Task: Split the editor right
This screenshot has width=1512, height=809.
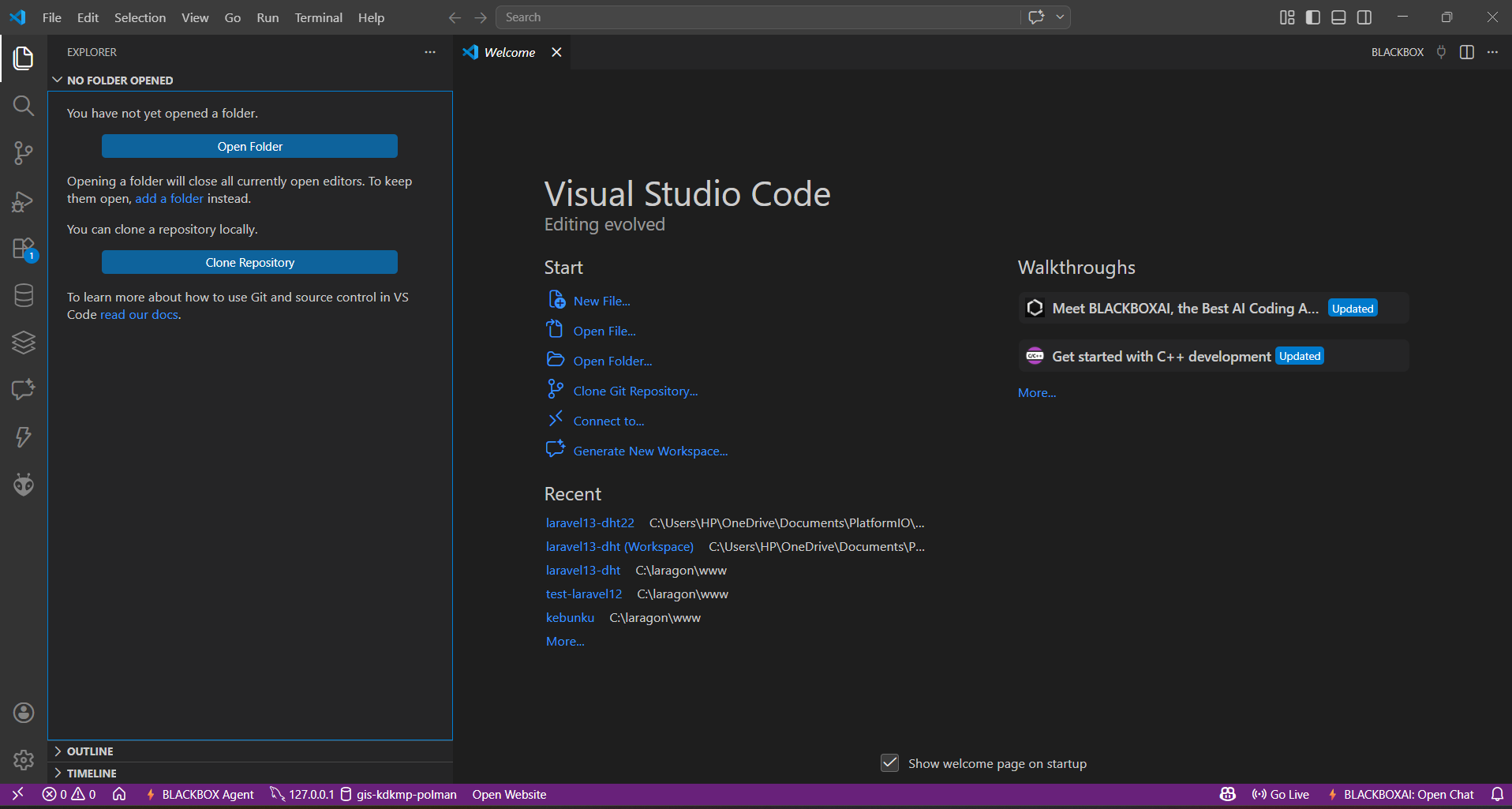Action: tap(1467, 52)
